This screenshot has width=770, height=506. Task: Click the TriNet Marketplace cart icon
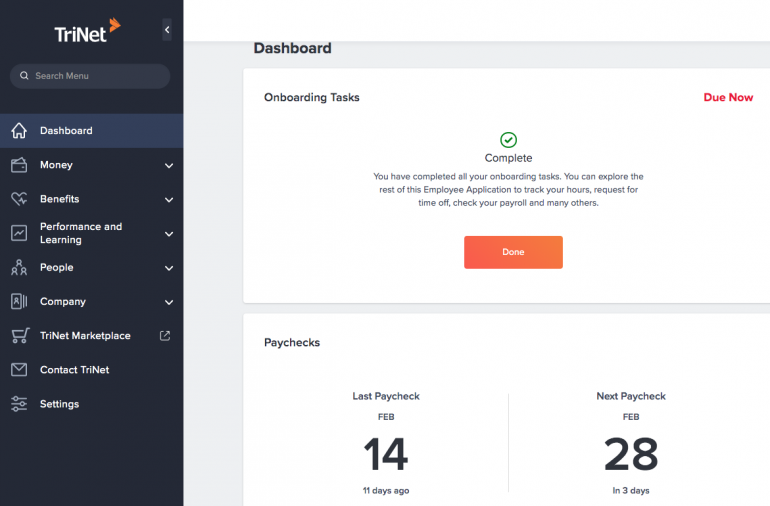[x=19, y=336]
